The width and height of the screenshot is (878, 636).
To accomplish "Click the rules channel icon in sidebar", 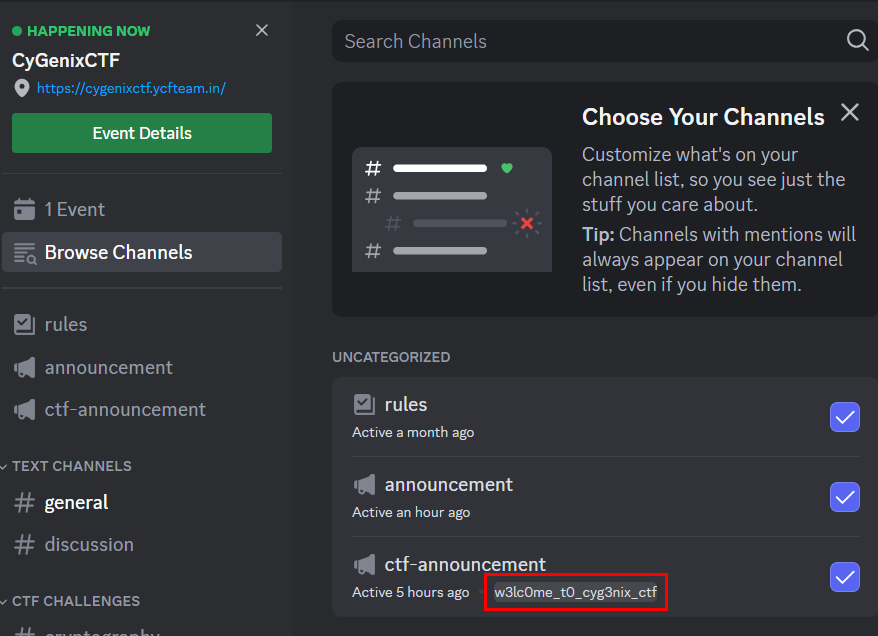I will tap(24, 325).
